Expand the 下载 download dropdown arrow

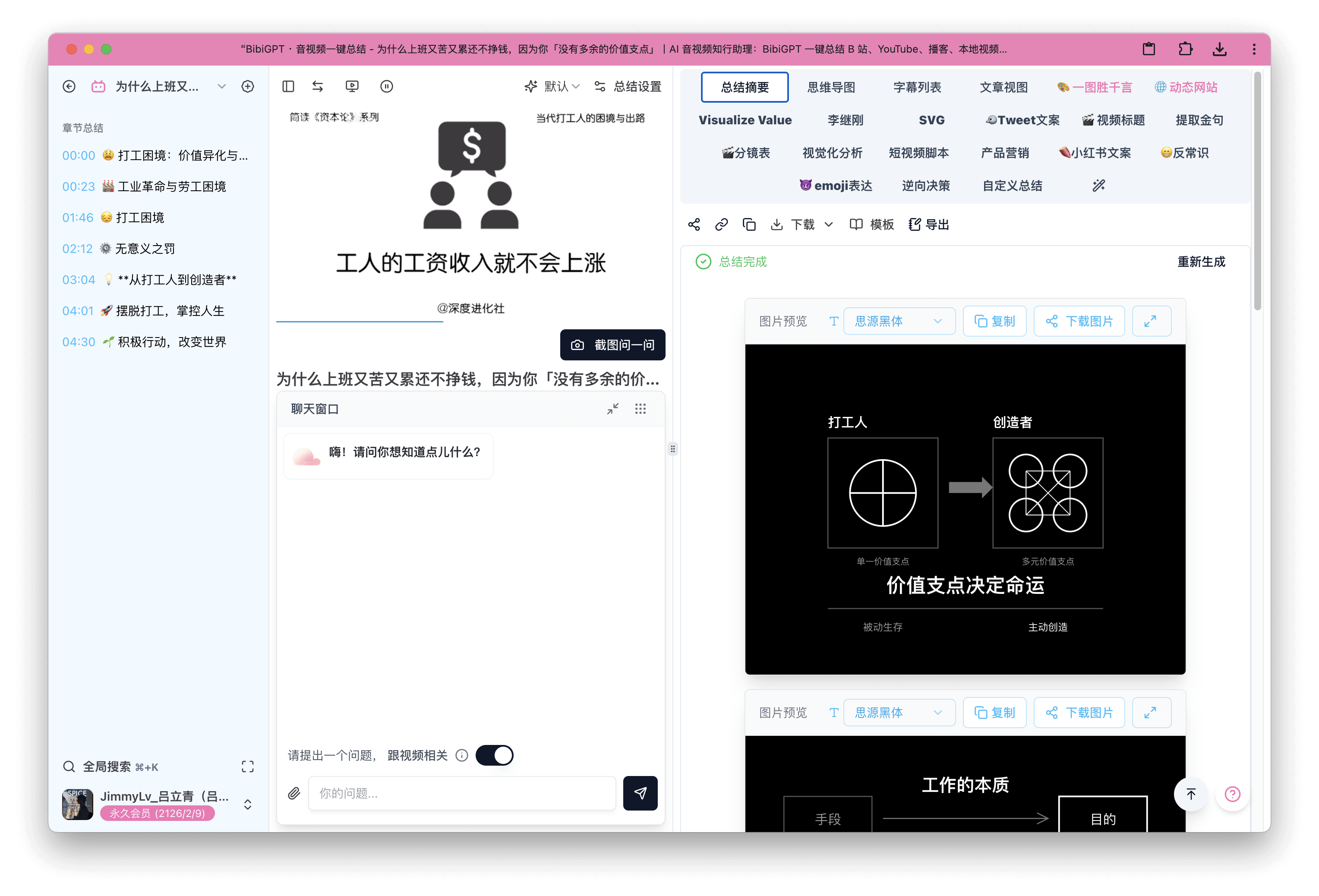(829, 225)
